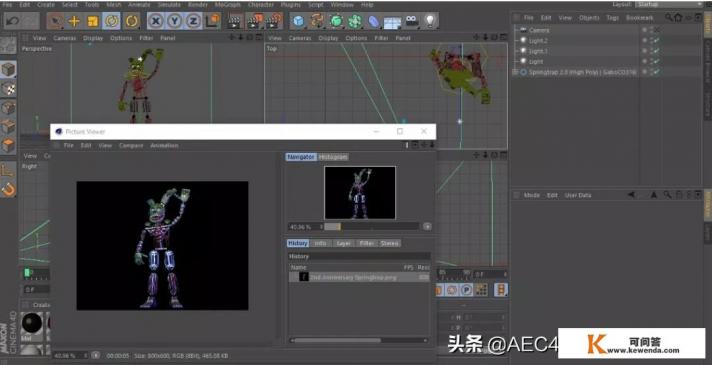Click the Make Editable icon in left sidebar

pyautogui.click(x=8, y=45)
